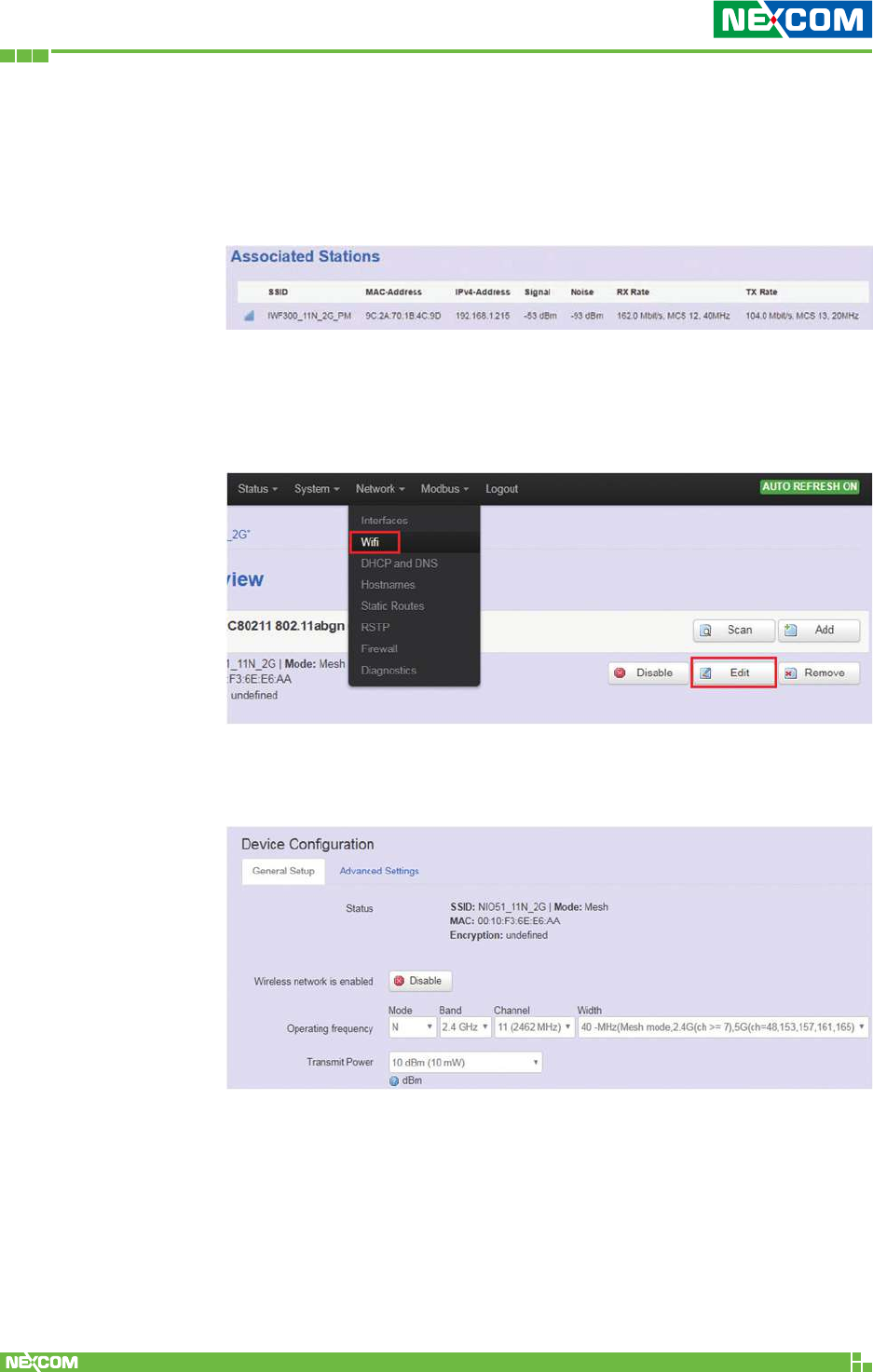This screenshot has height=1372, width=873.
Task: Switch to Advanced Settings tab
Action: 379,871
